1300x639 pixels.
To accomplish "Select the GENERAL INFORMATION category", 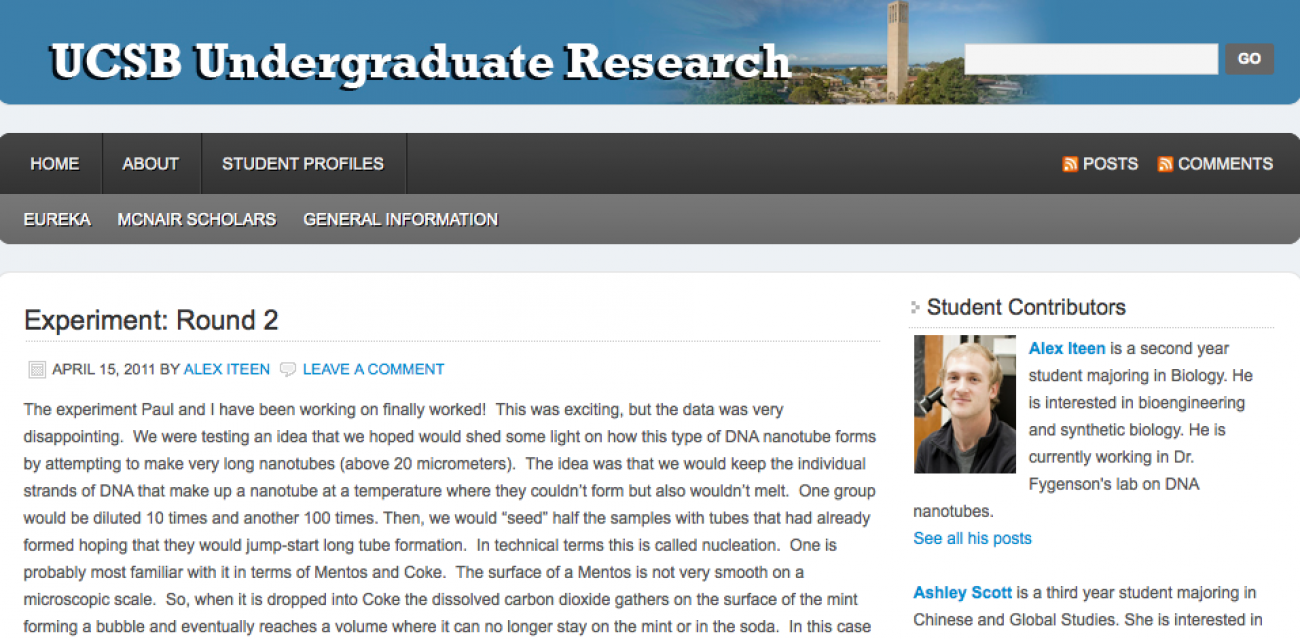I will point(400,219).
